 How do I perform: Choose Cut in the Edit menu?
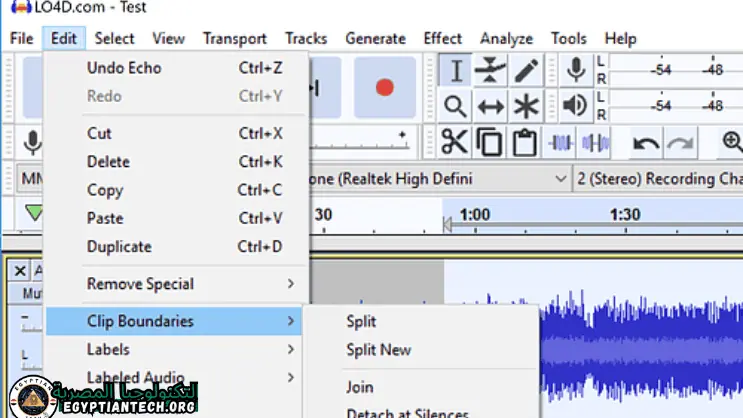pos(174,134)
